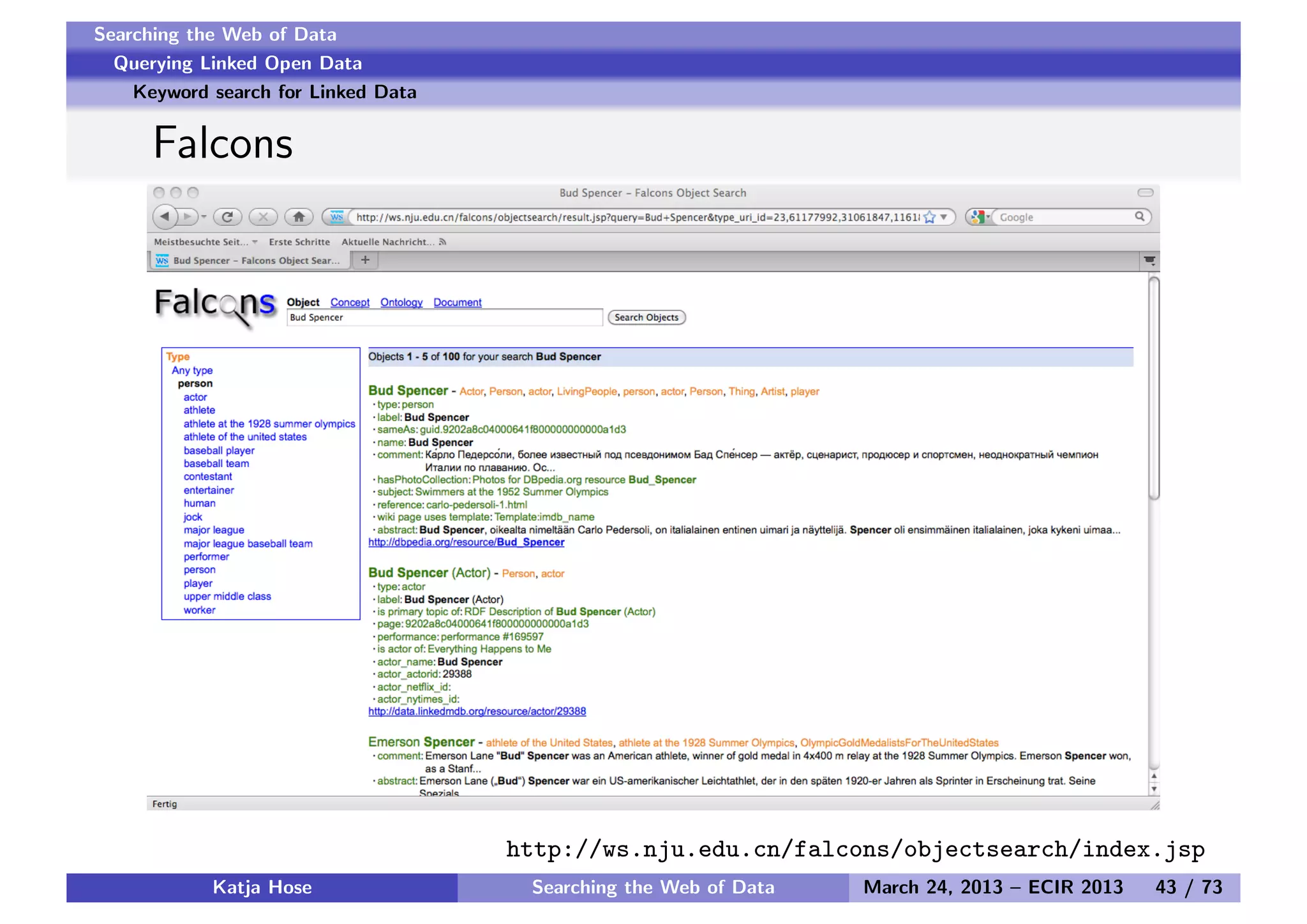The width and height of the screenshot is (1307, 924).
Task: Bookmark page with star icon
Action: 930,217
